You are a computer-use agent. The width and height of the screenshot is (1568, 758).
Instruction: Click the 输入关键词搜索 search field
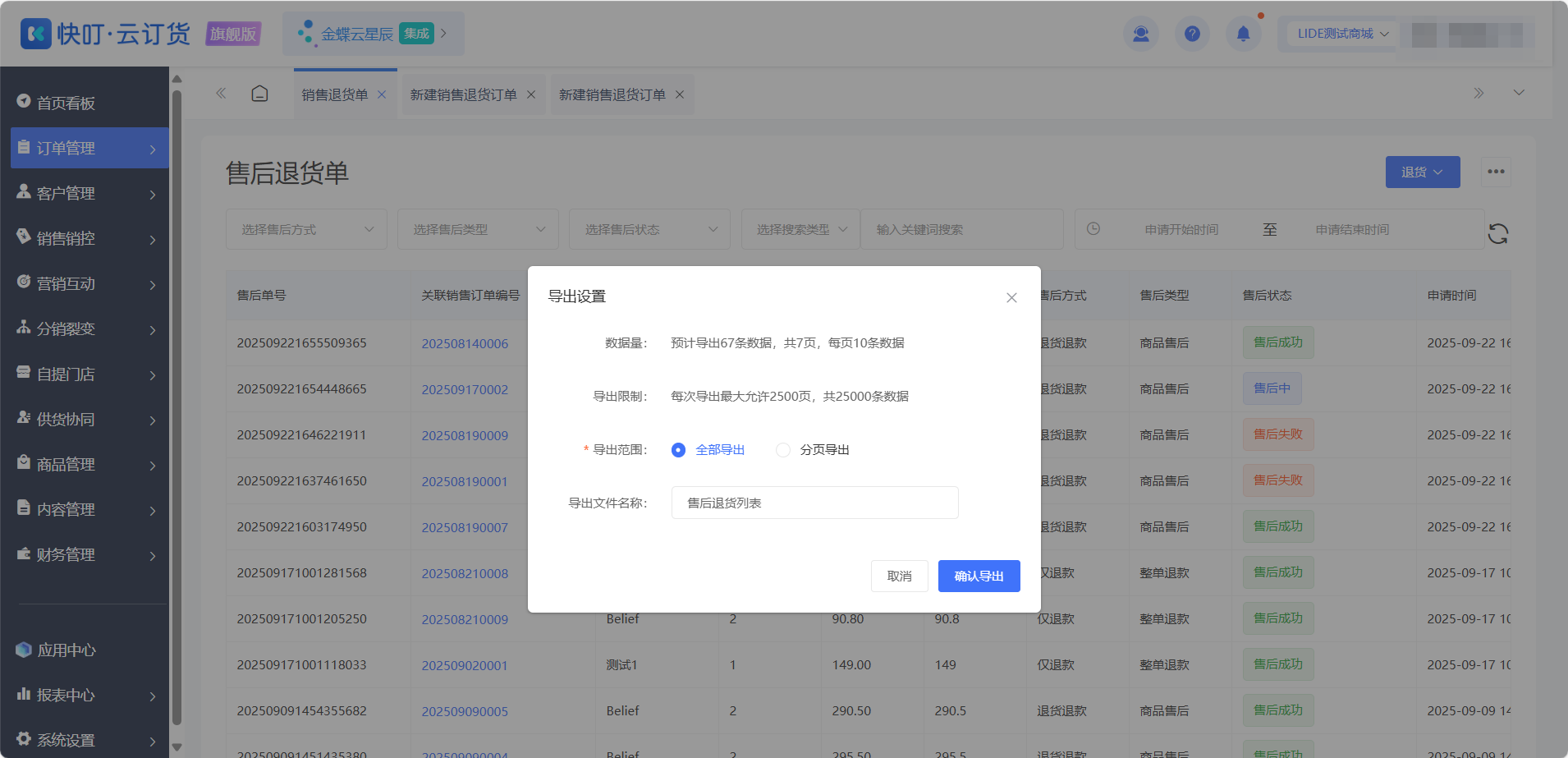(962, 229)
